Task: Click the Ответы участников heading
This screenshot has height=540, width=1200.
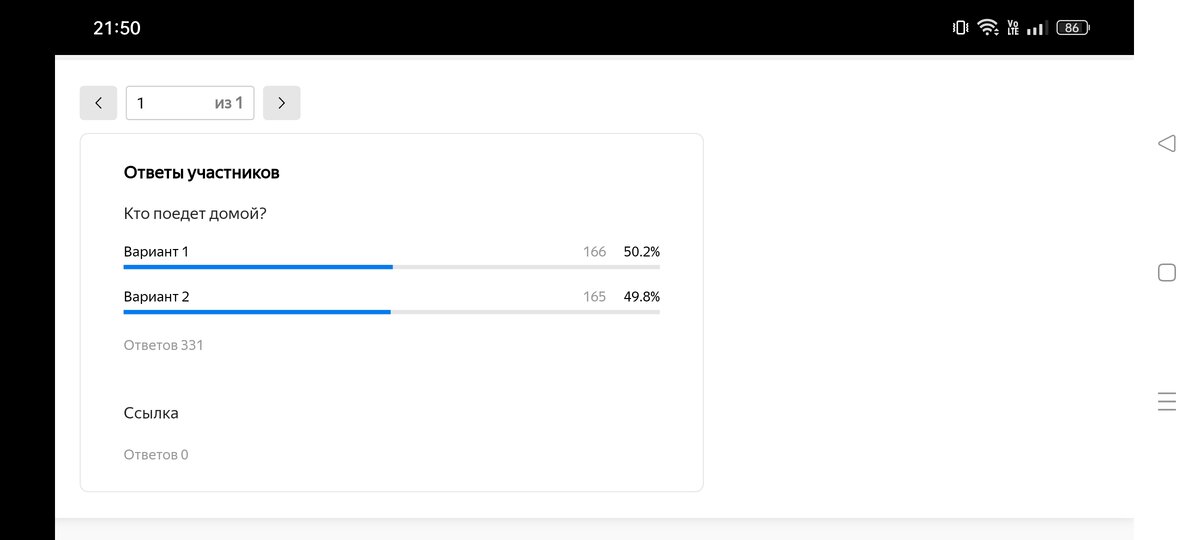Action: click(x=201, y=173)
